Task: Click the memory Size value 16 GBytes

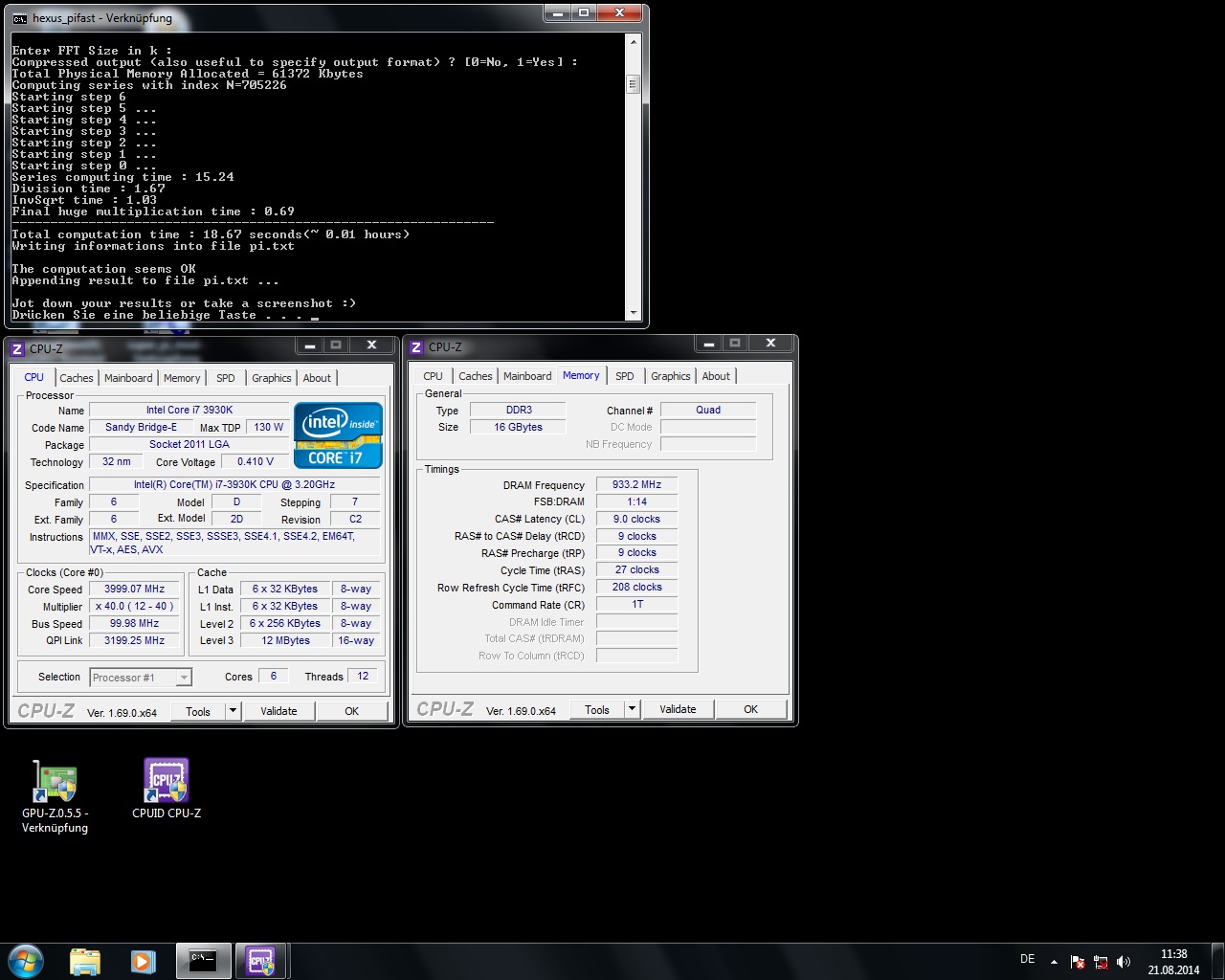Action: tap(518, 427)
